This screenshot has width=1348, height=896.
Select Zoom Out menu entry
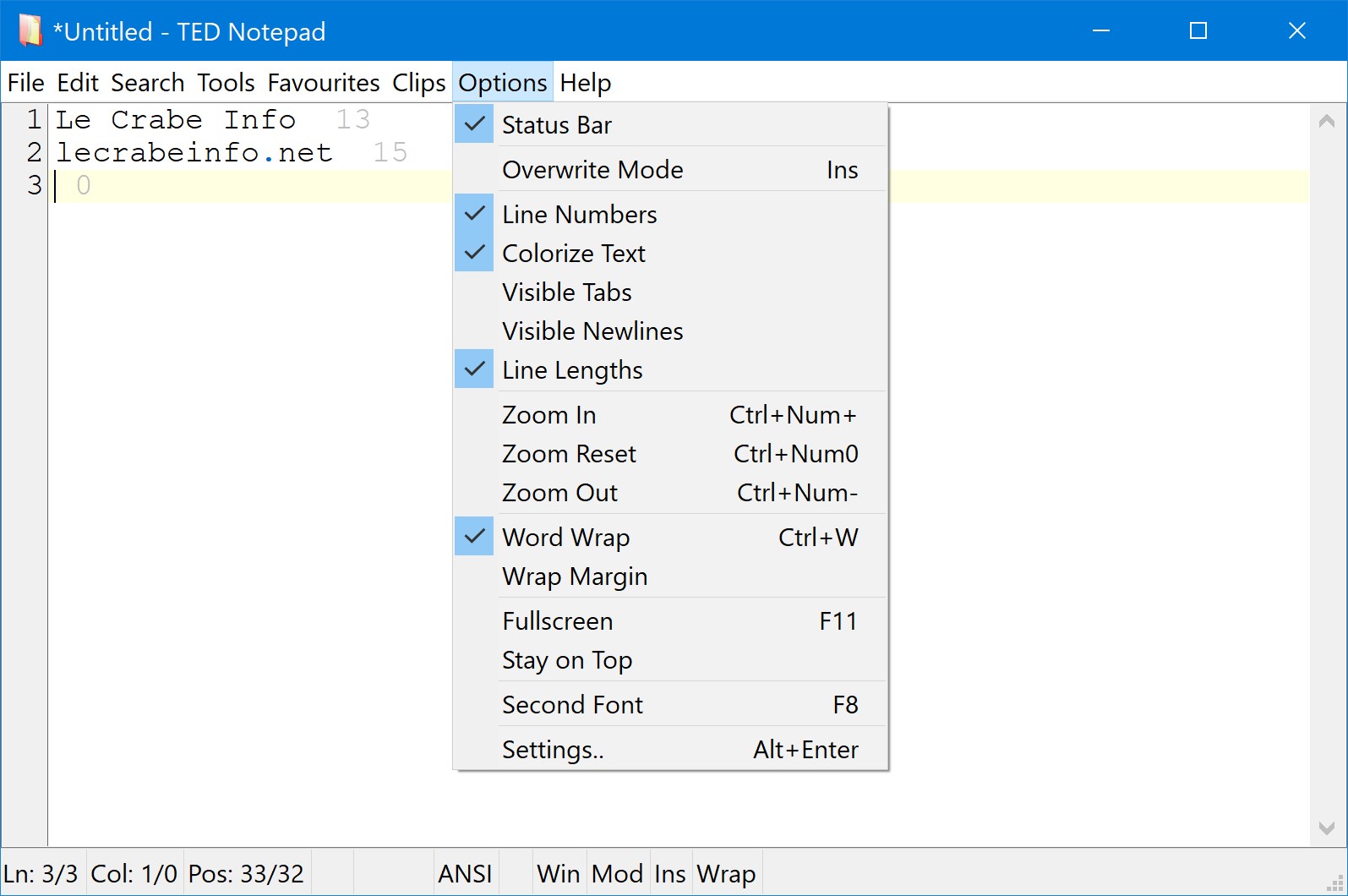point(671,493)
